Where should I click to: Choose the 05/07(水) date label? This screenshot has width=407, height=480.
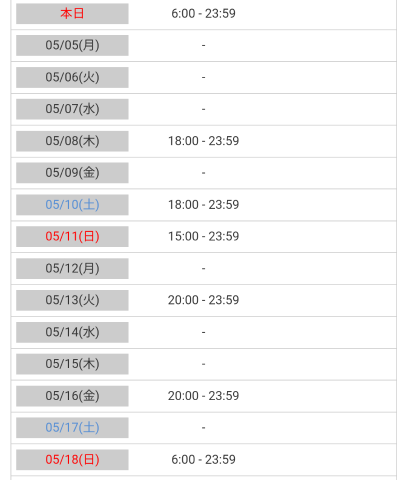(72, 109)
